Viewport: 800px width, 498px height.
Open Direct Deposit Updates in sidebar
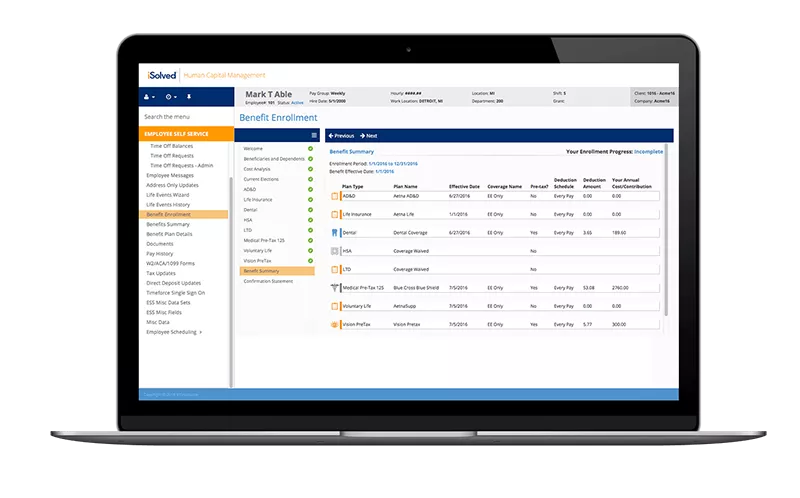click(173, 283)
